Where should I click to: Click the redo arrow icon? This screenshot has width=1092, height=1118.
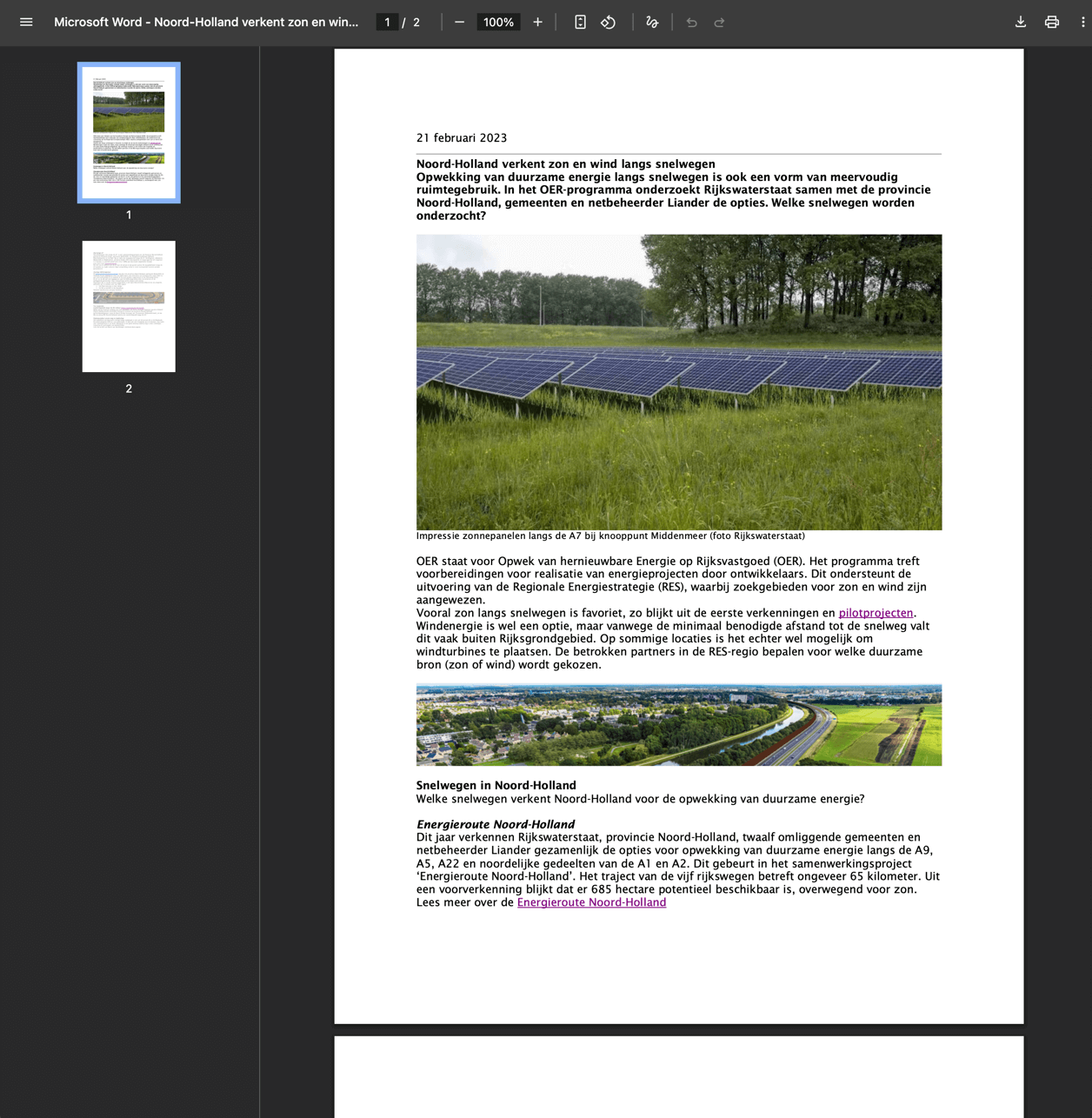tap(720, 23)
